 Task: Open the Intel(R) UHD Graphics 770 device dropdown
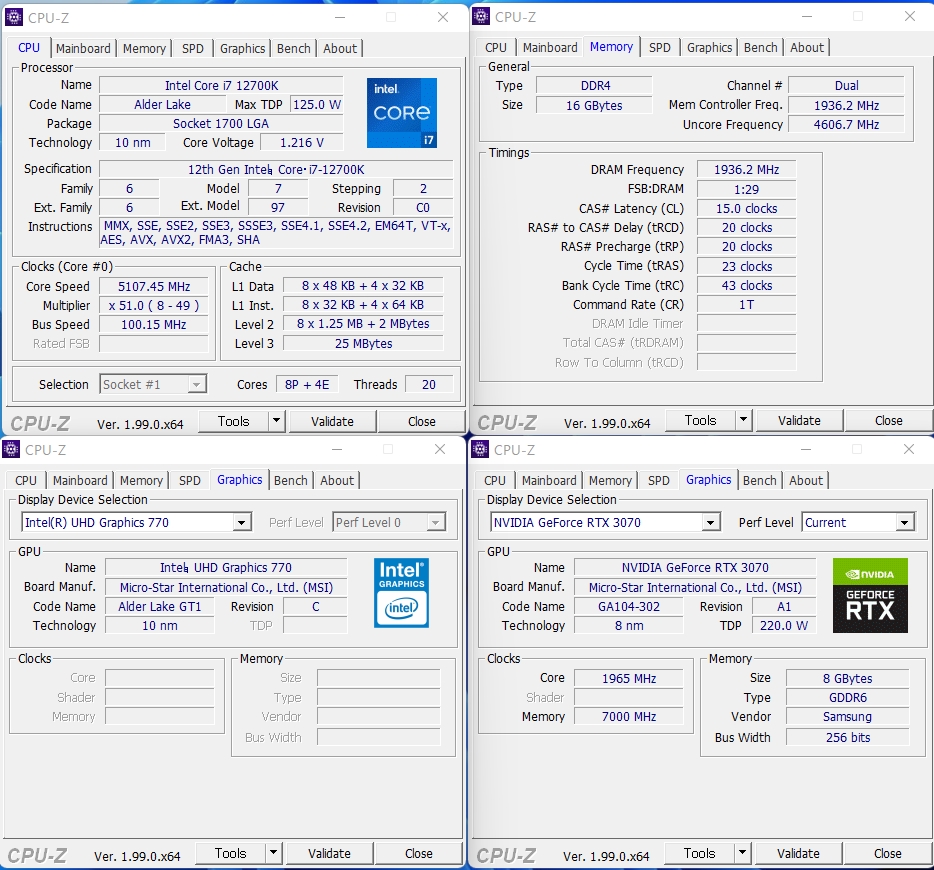point(241,522)
